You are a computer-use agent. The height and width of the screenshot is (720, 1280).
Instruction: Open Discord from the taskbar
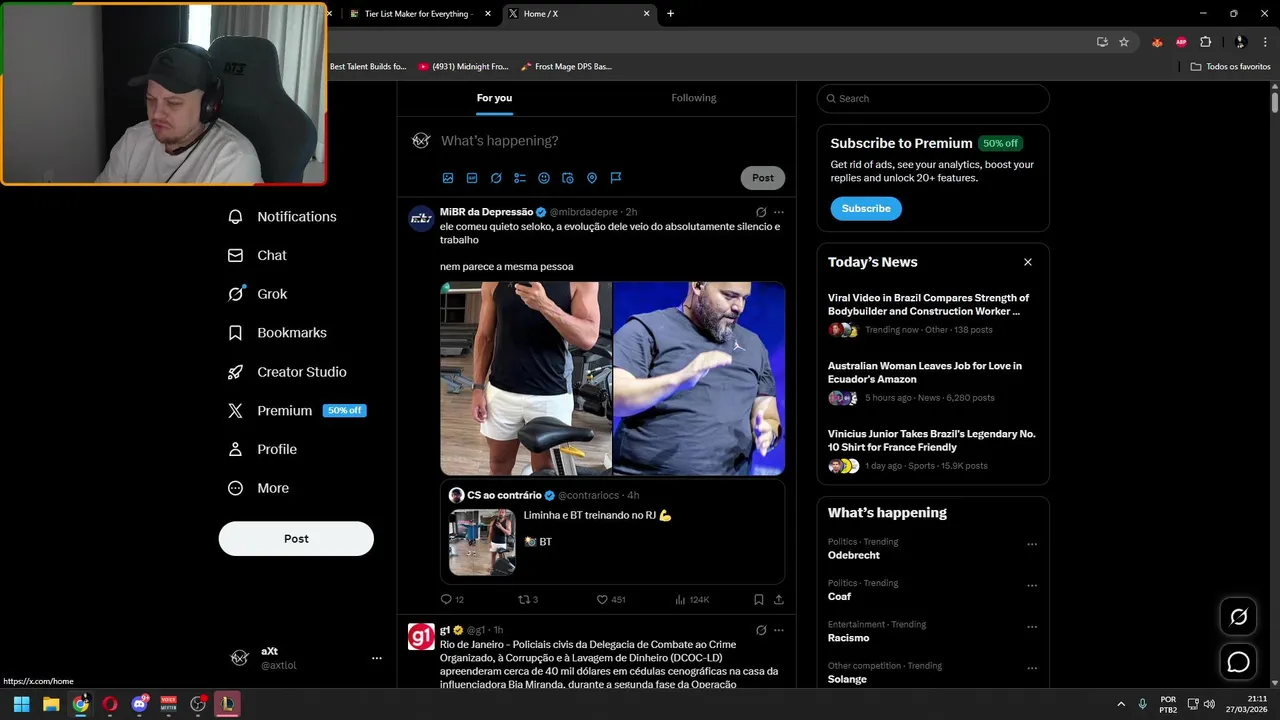click(x=139, y=703)
